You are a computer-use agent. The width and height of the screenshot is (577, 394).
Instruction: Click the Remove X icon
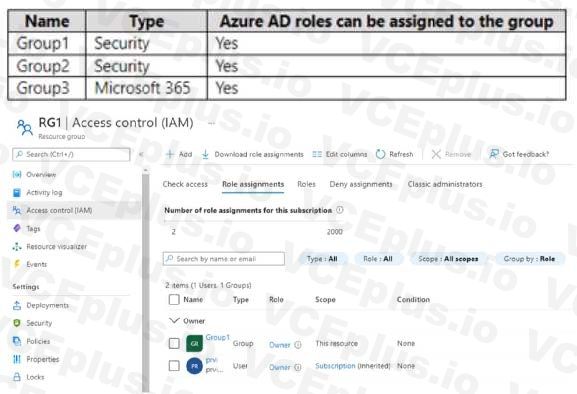tap(436, 154)
